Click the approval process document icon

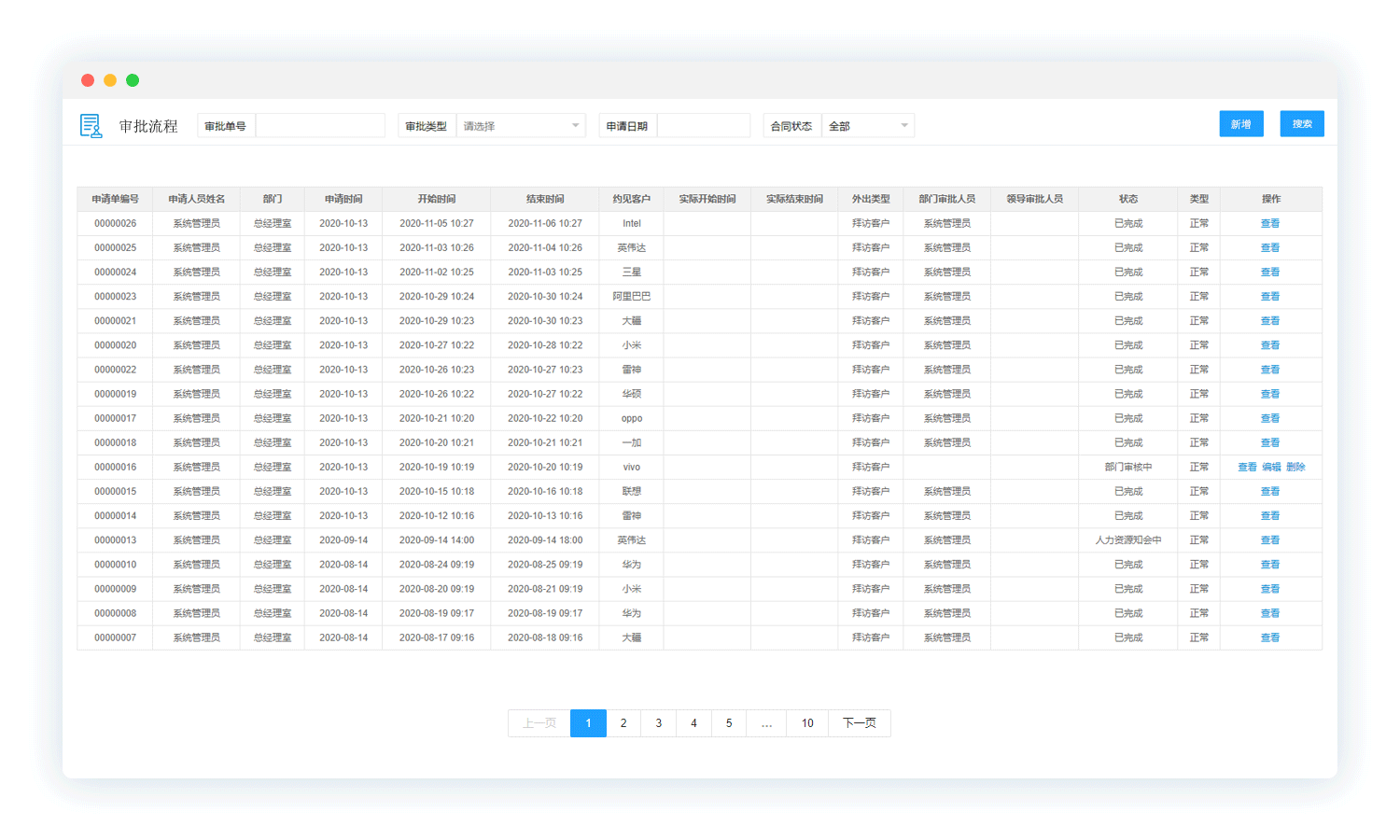91,126
